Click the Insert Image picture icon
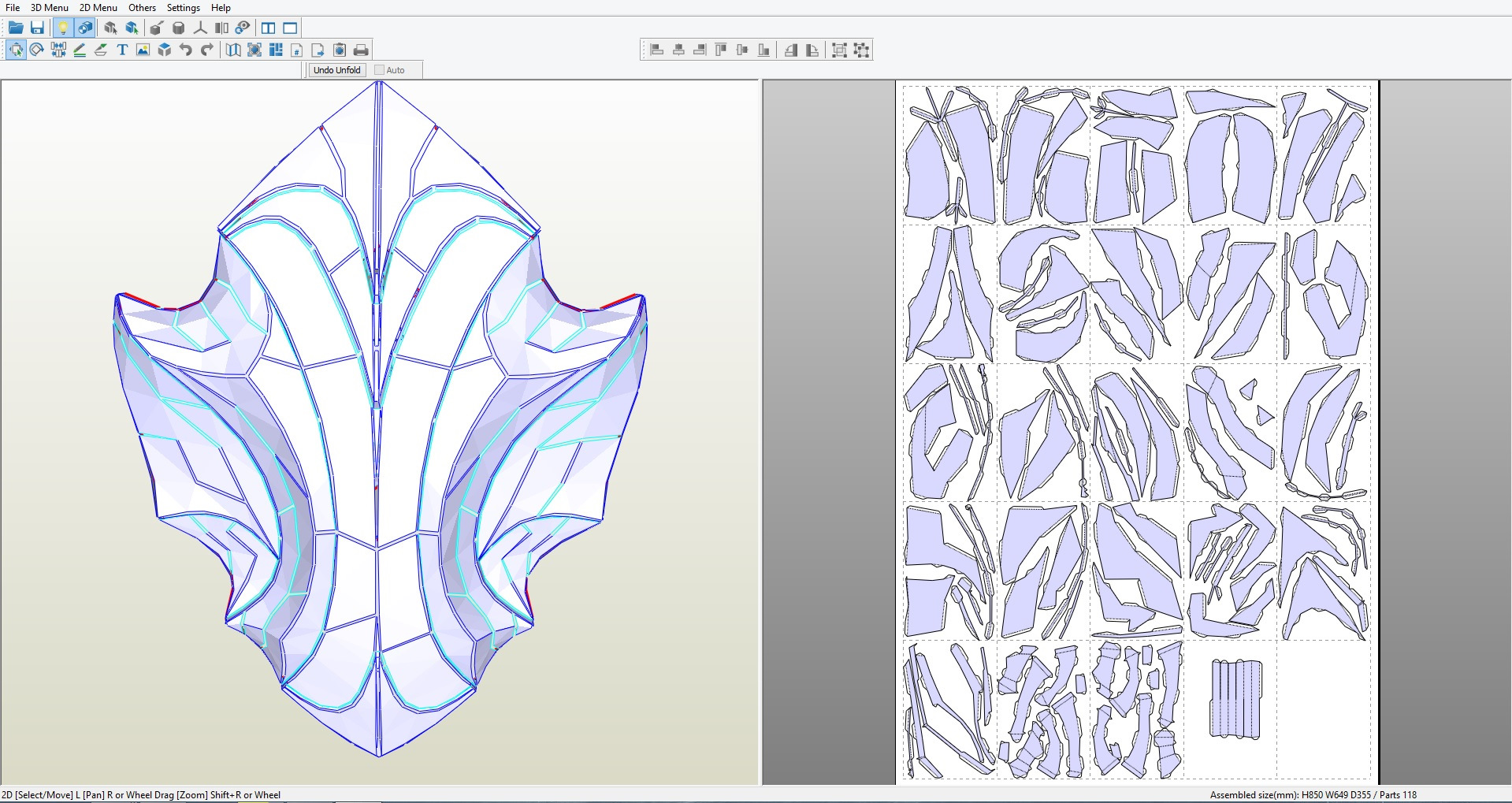This screenshot has height=803, width=1512. pos(143,50)
